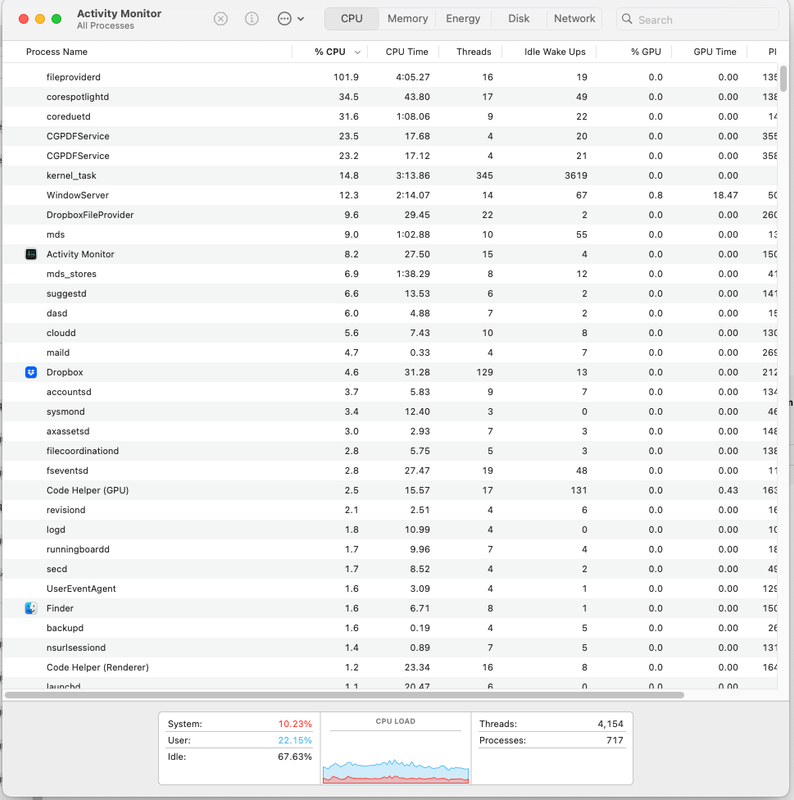The width and height of the screenshot is (794, 800).
Task: Click kernel_task's 3619 idle wake ups value
Action: [576, 176]
